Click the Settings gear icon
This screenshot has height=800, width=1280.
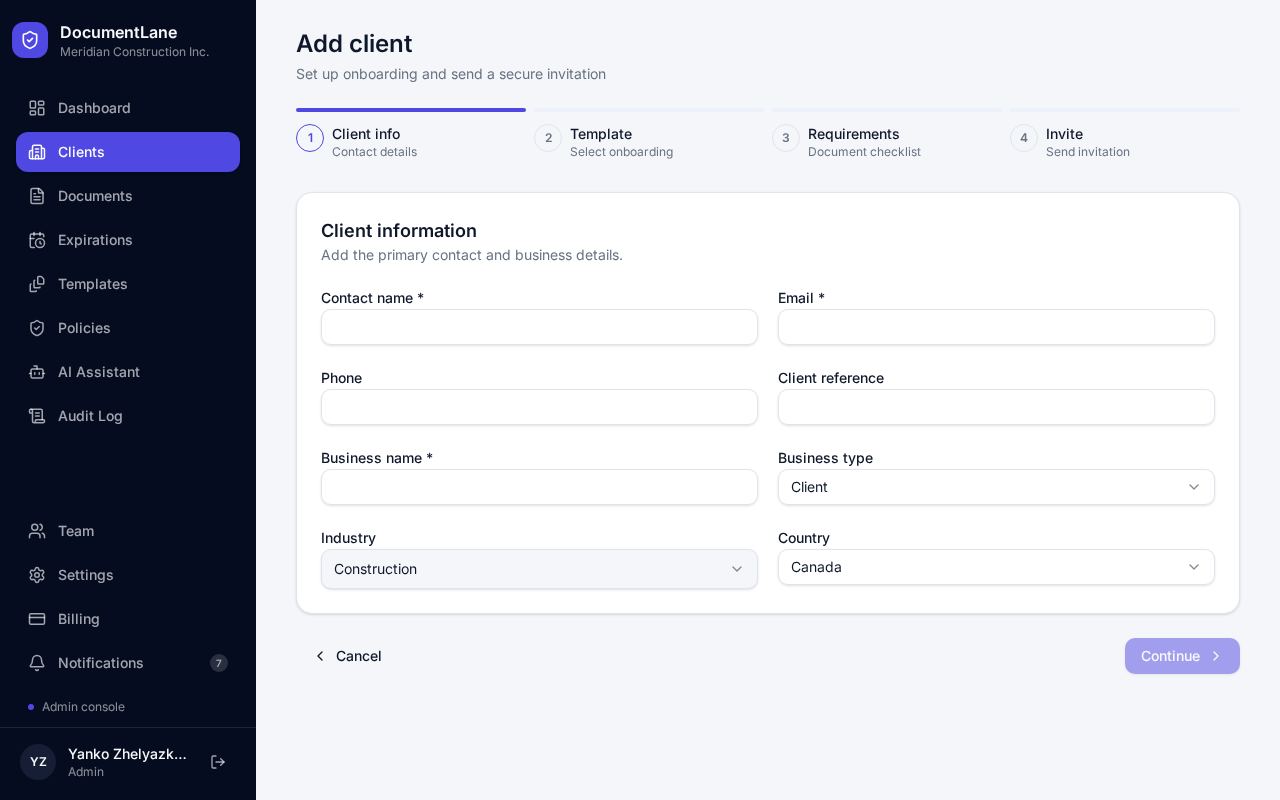coord(37,575)
